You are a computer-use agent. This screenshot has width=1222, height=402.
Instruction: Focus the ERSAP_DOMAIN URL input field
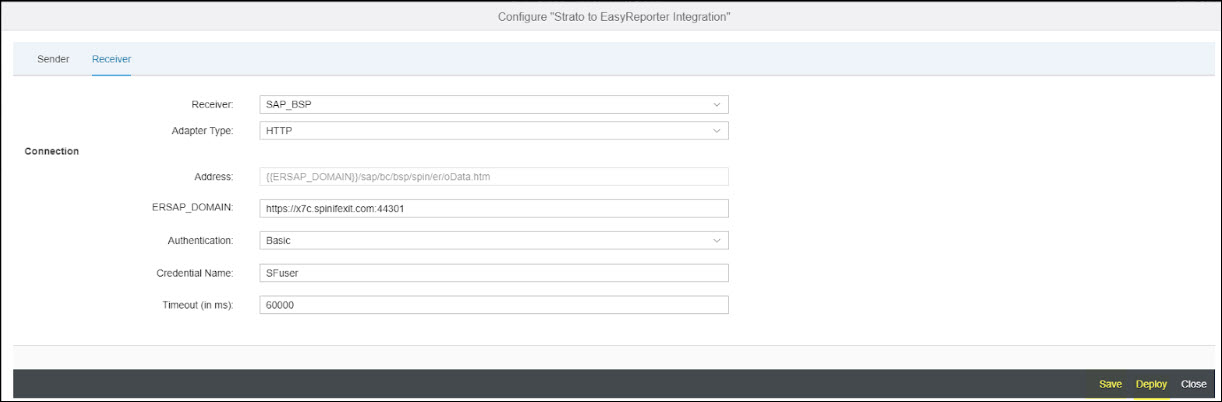[493, 209]
